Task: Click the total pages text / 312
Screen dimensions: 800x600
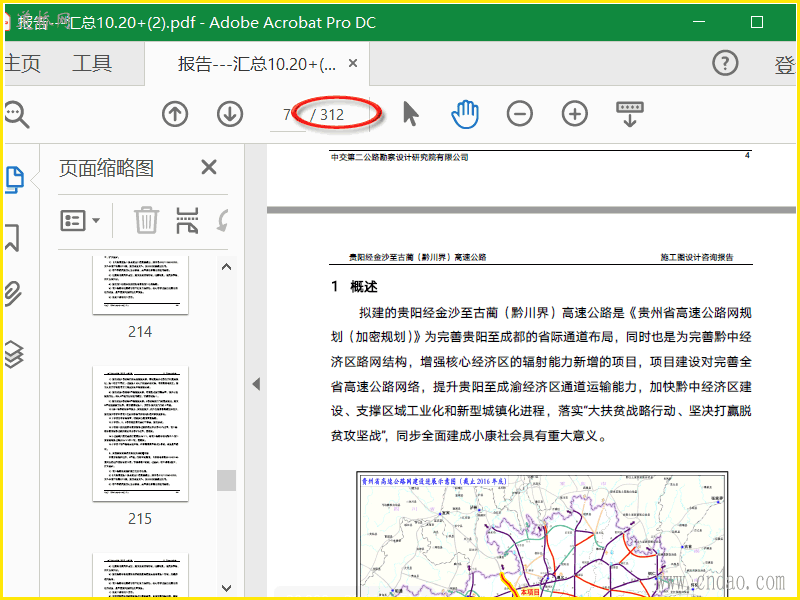Action: (327, 114)
